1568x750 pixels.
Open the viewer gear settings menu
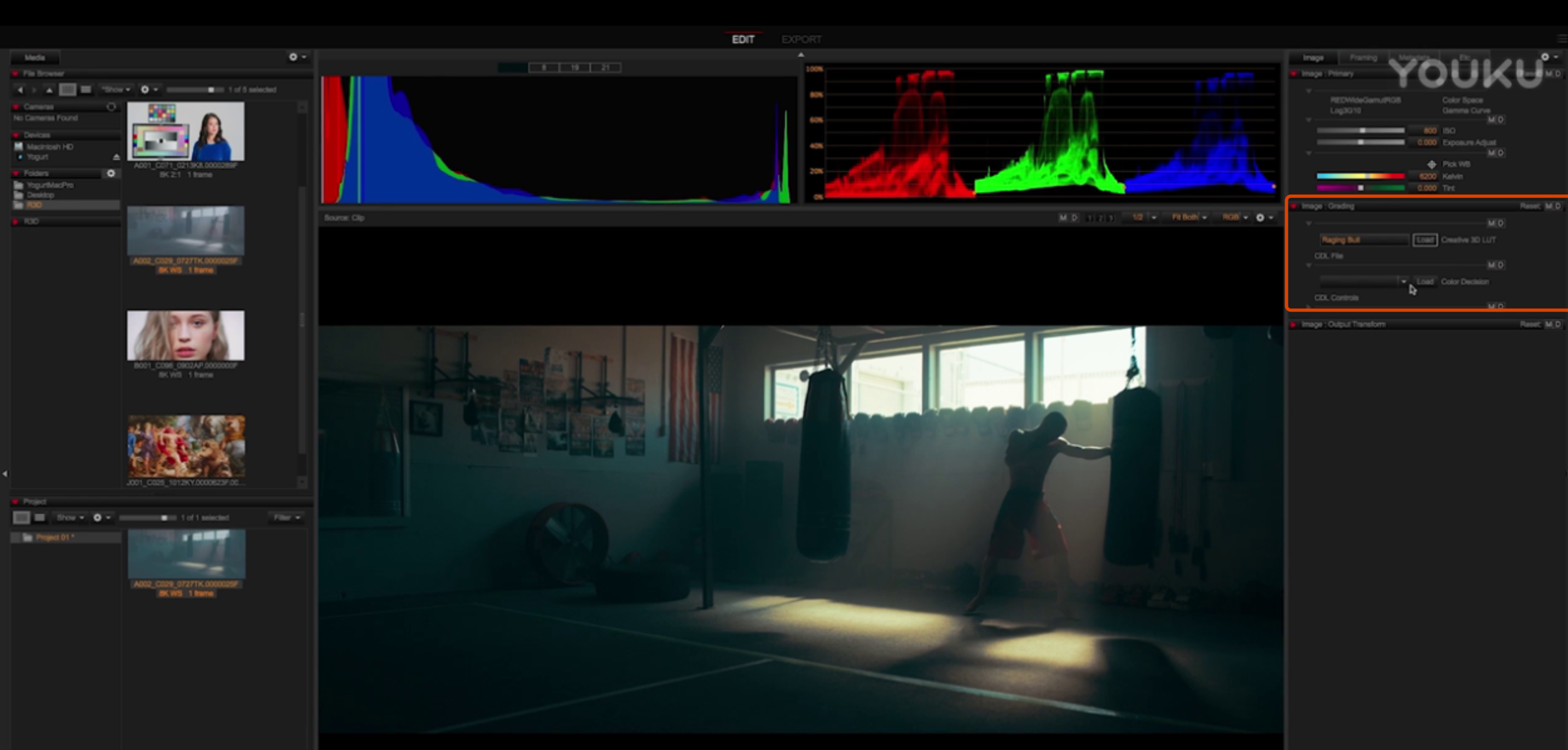tap(1264, 217)
